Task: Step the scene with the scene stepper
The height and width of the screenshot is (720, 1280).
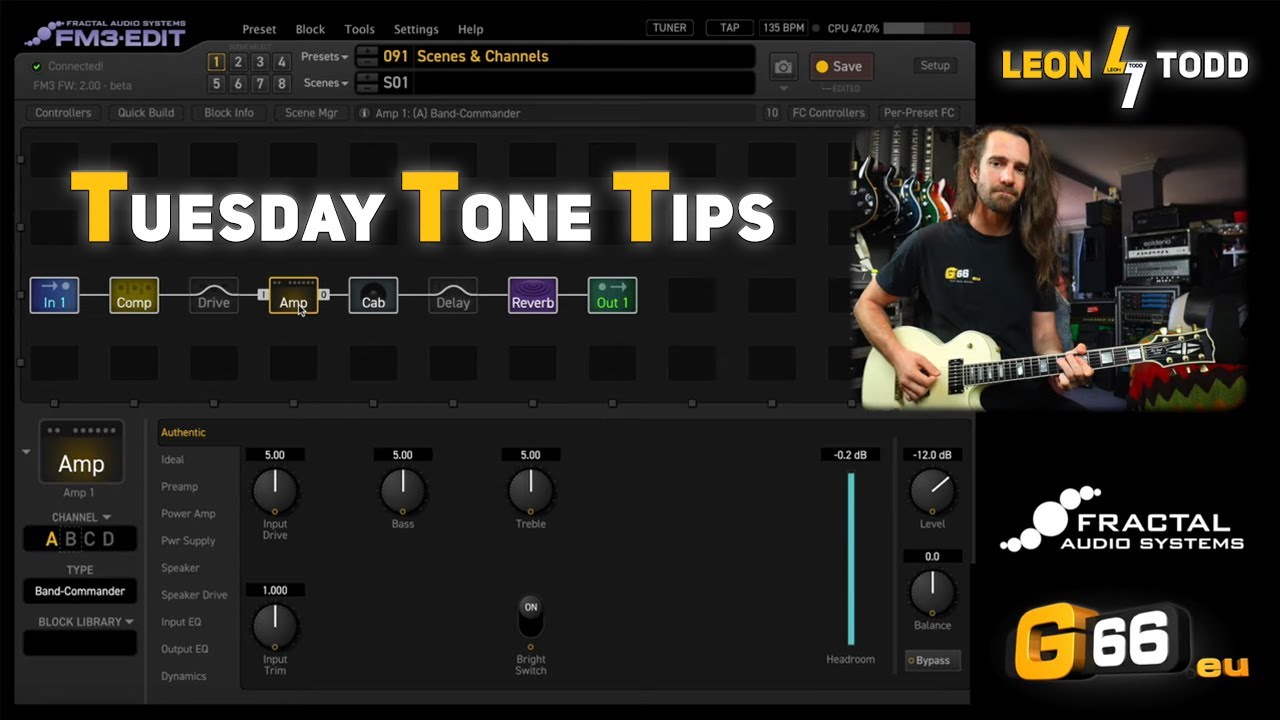Action: point(367,83)
